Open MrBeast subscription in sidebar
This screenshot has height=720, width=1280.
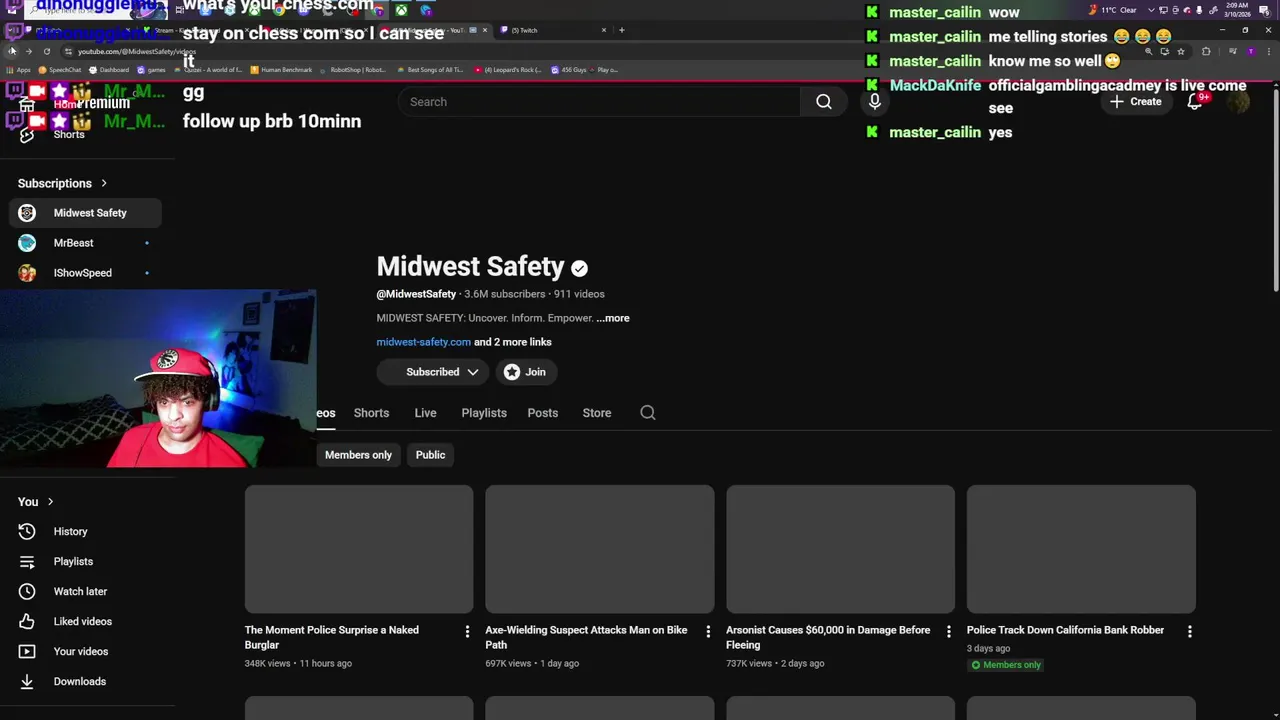86,243
